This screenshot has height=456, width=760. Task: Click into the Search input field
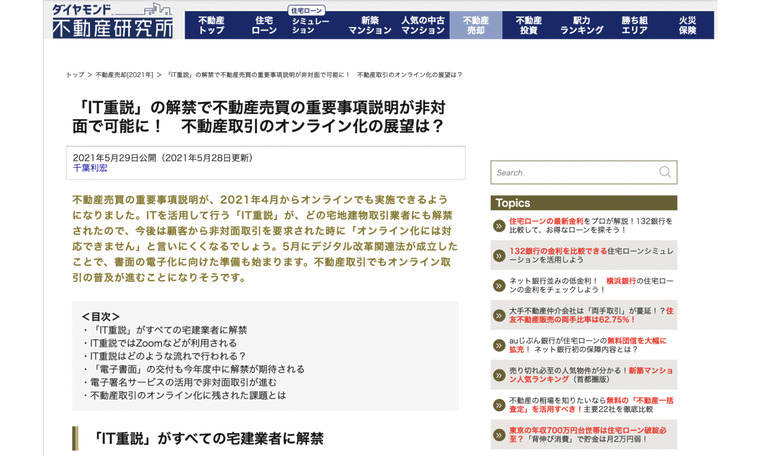click(570, 172)
